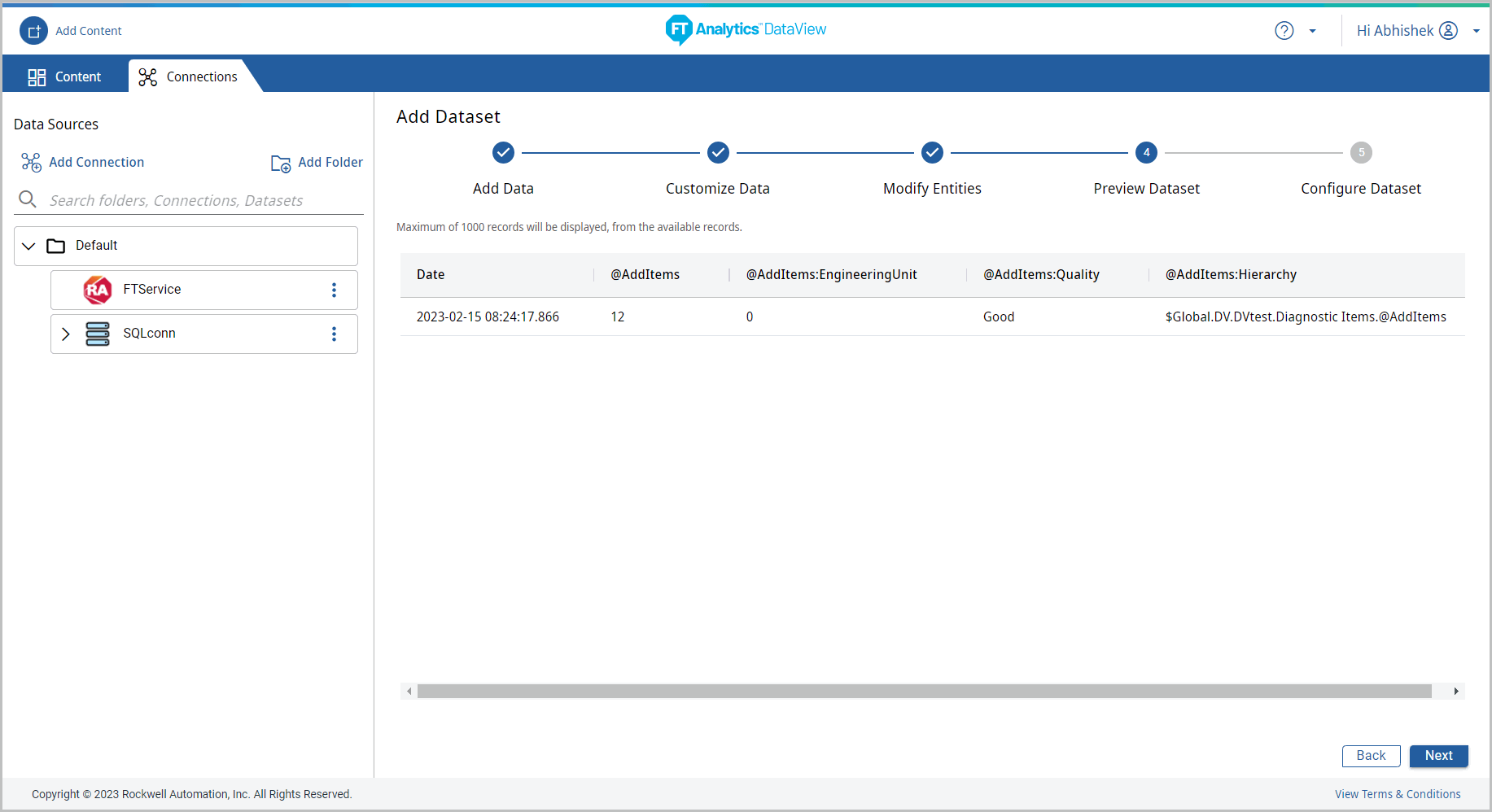1492x812 pixels.
Task: Click Add Folder link
Action: [330, 163]
